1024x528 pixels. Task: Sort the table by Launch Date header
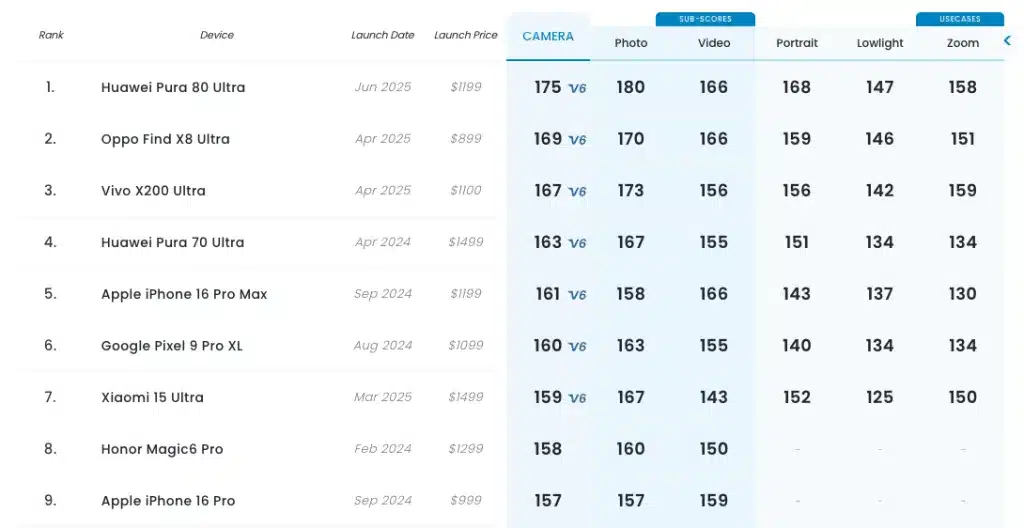(383, 35)
